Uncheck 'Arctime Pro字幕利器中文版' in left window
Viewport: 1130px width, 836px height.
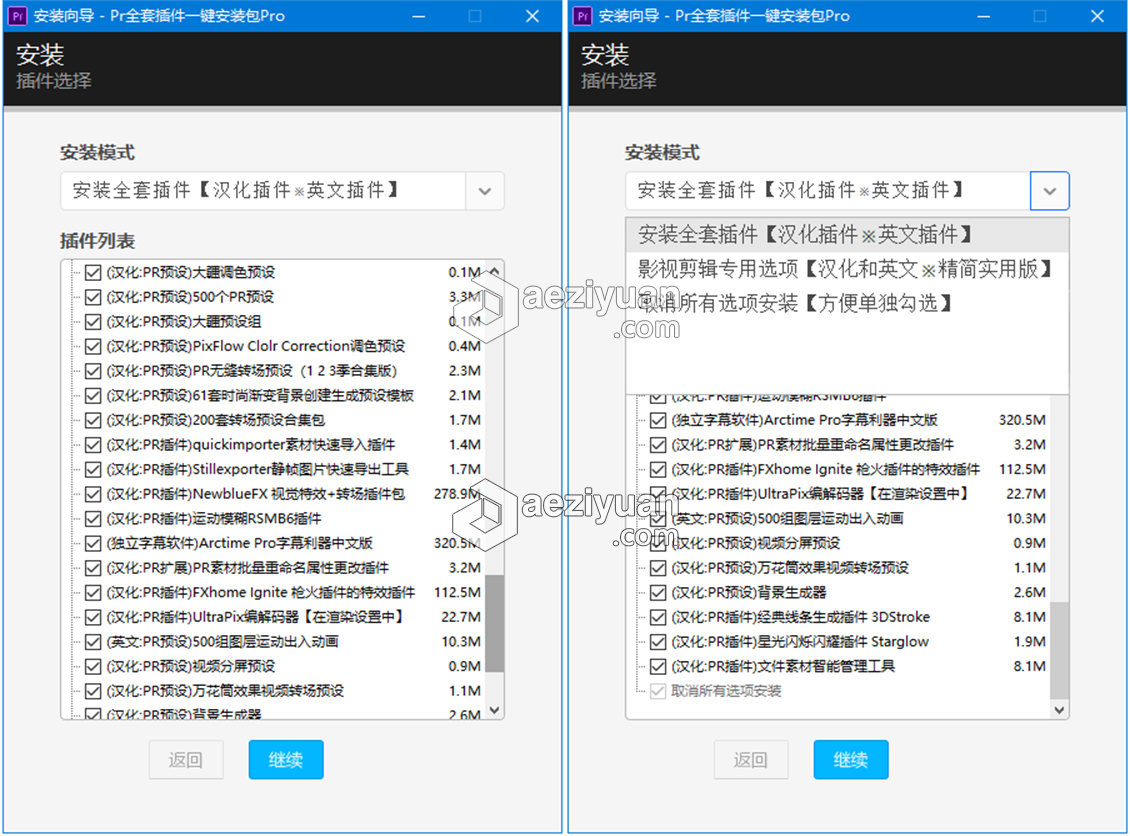(93, 543)
